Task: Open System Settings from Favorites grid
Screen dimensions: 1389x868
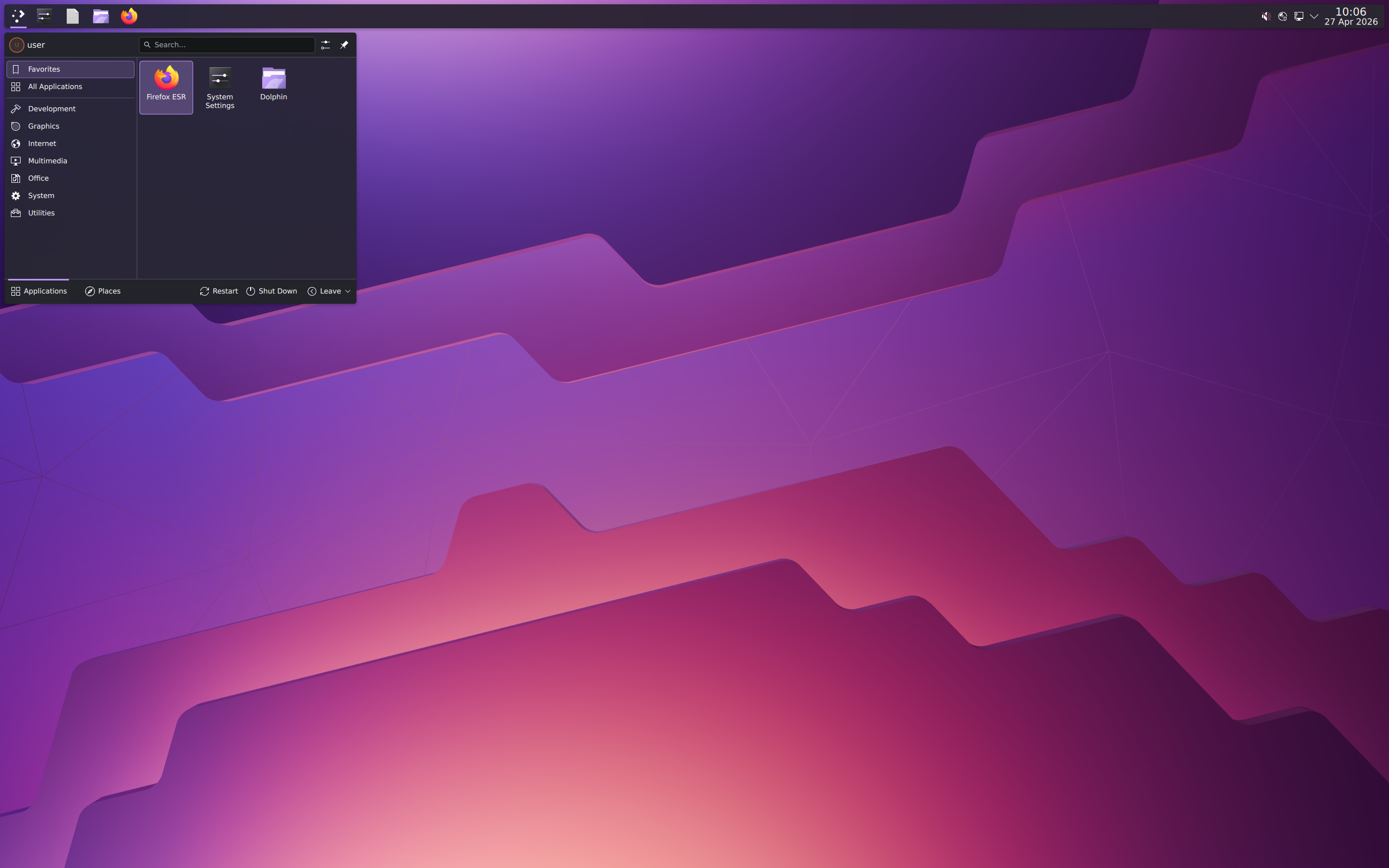Action: tap(220, 87)
